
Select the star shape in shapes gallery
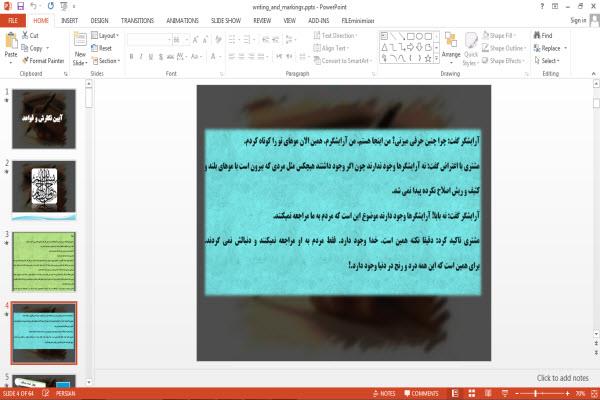click(x=428, y=58)
